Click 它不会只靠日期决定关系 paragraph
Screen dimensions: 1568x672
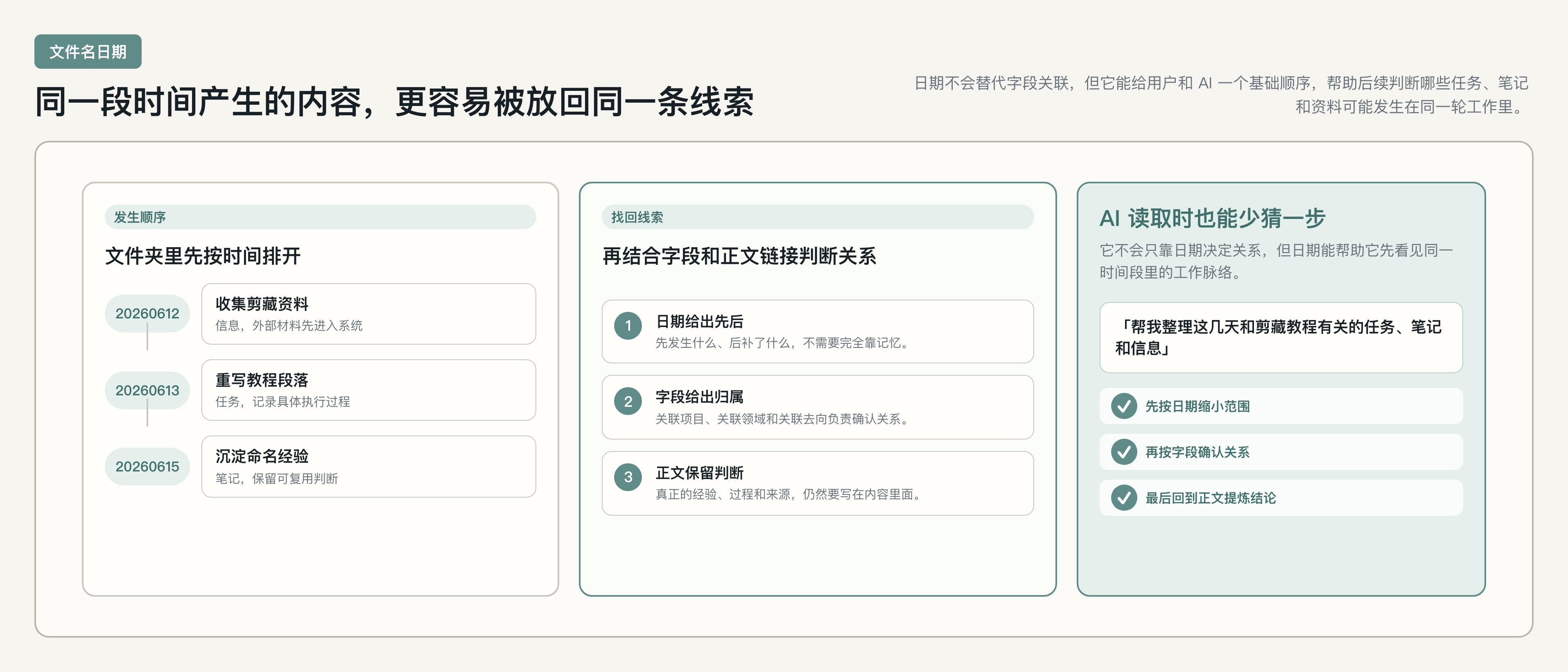pyautogui.click(x=1276, y=261)
